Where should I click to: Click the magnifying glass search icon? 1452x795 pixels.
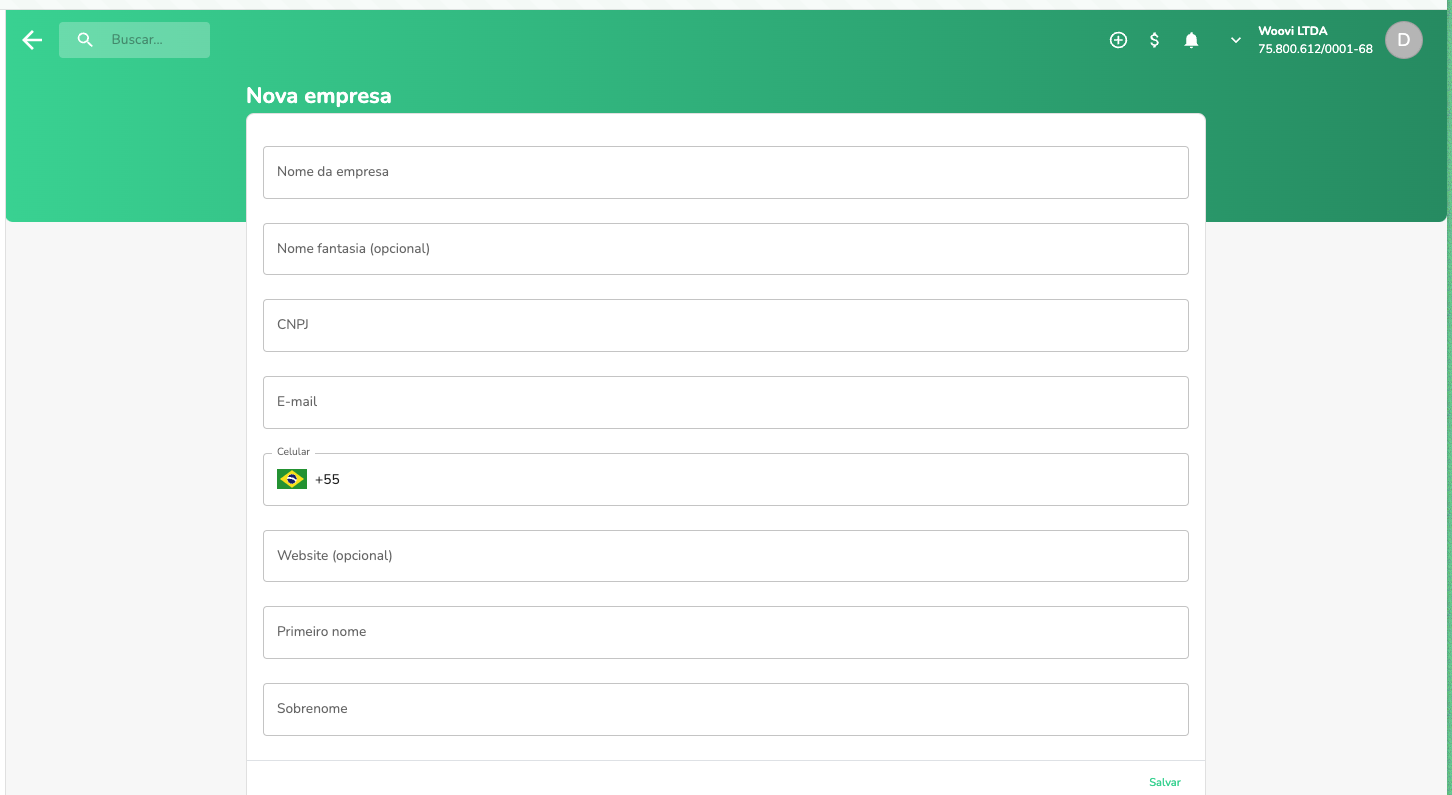point(85,40)
